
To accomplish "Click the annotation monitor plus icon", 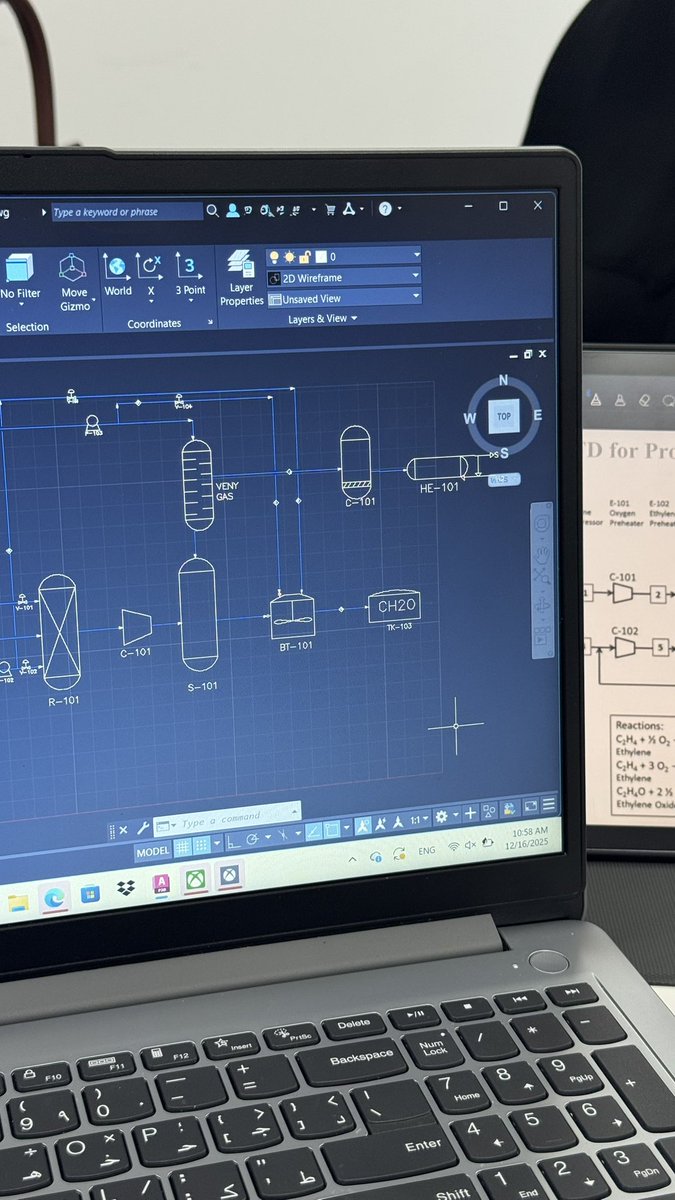I will [469, 812].
